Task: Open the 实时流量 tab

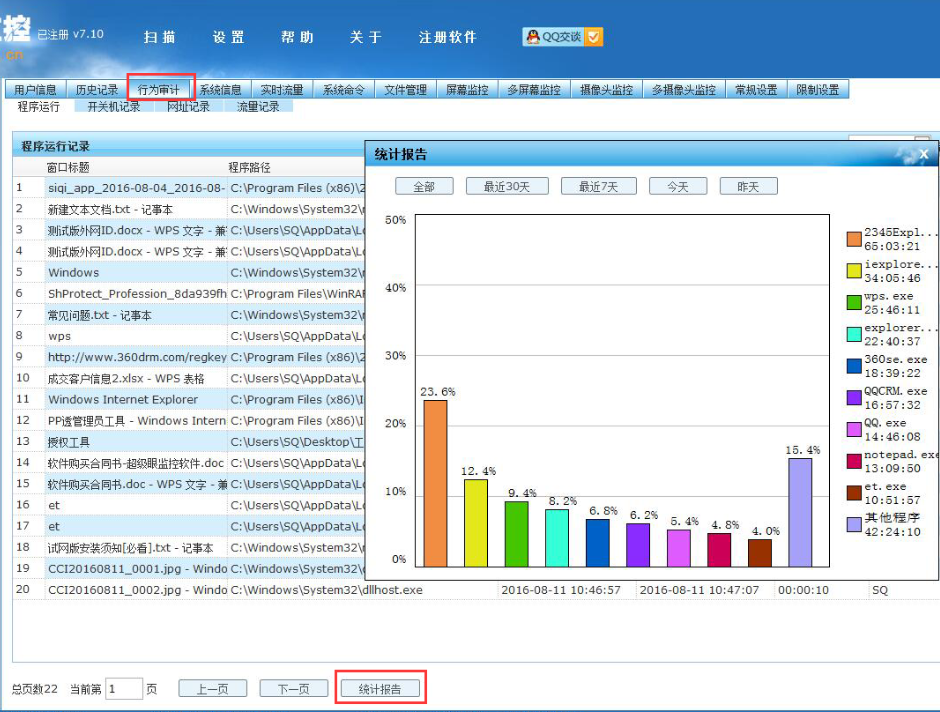Action: pyautogui.click(x=282, y=90)
